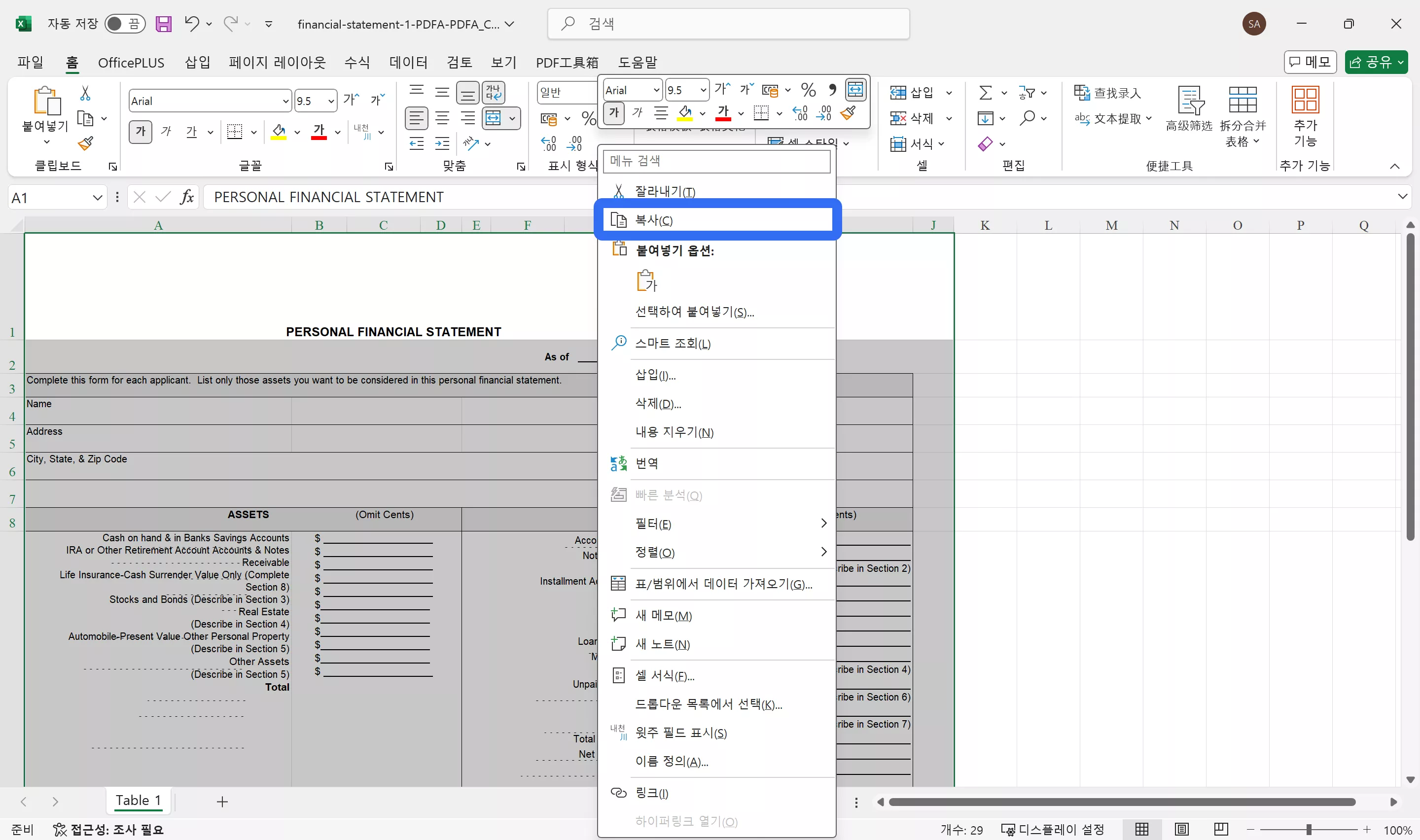Click the fill color bucket in ribbon font group

coord(279,132)
